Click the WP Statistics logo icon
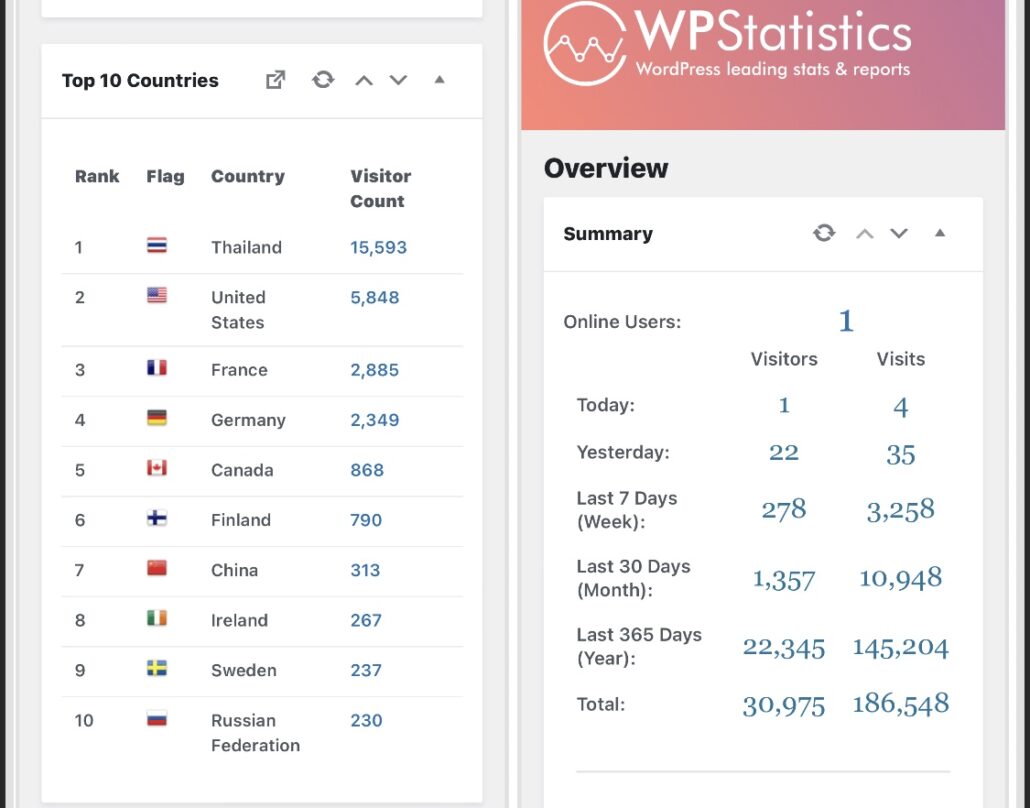The height and width of the screenshot is (808, 1030). click(x=585, y=43)
